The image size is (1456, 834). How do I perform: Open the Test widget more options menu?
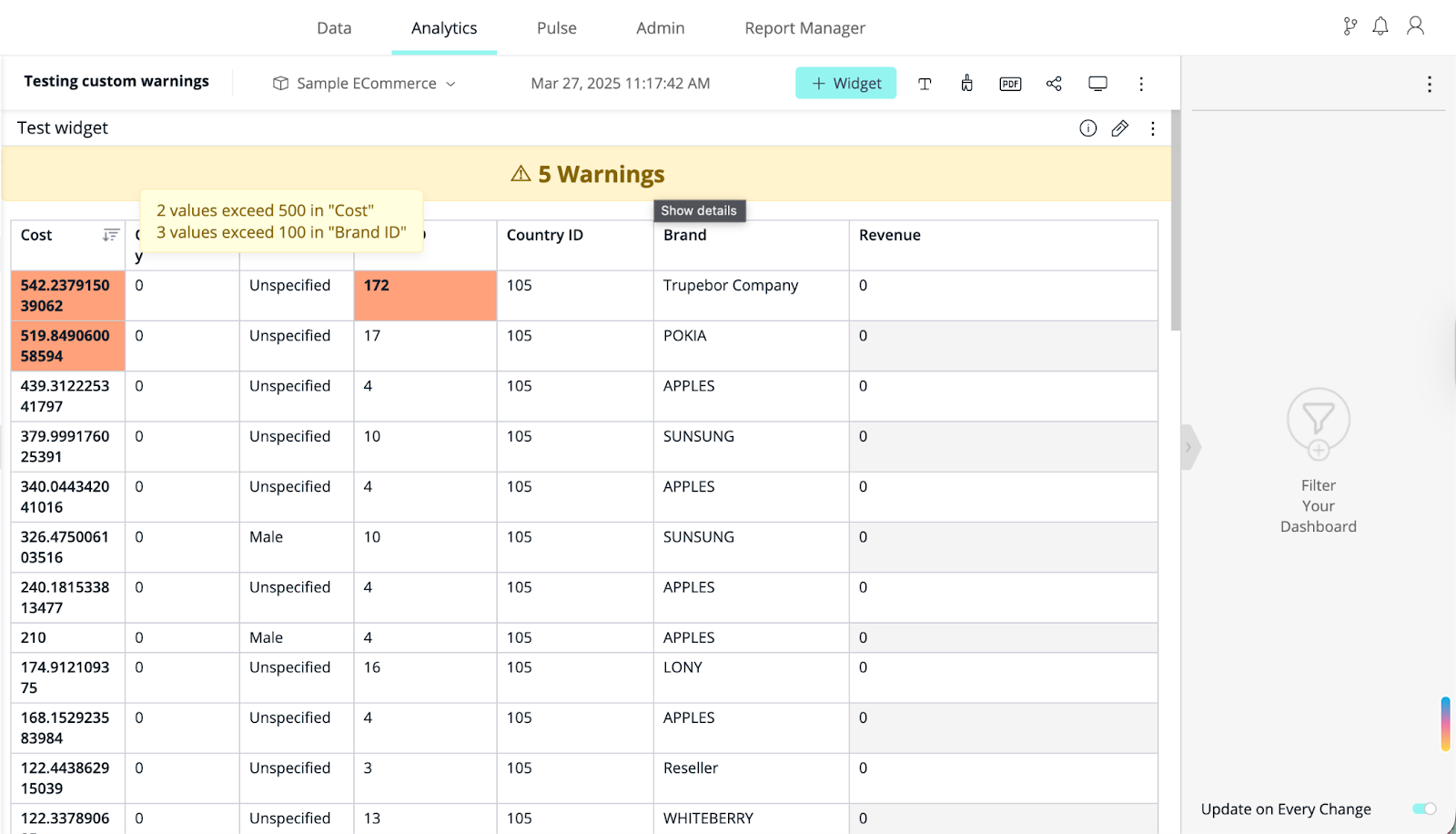1152,127
